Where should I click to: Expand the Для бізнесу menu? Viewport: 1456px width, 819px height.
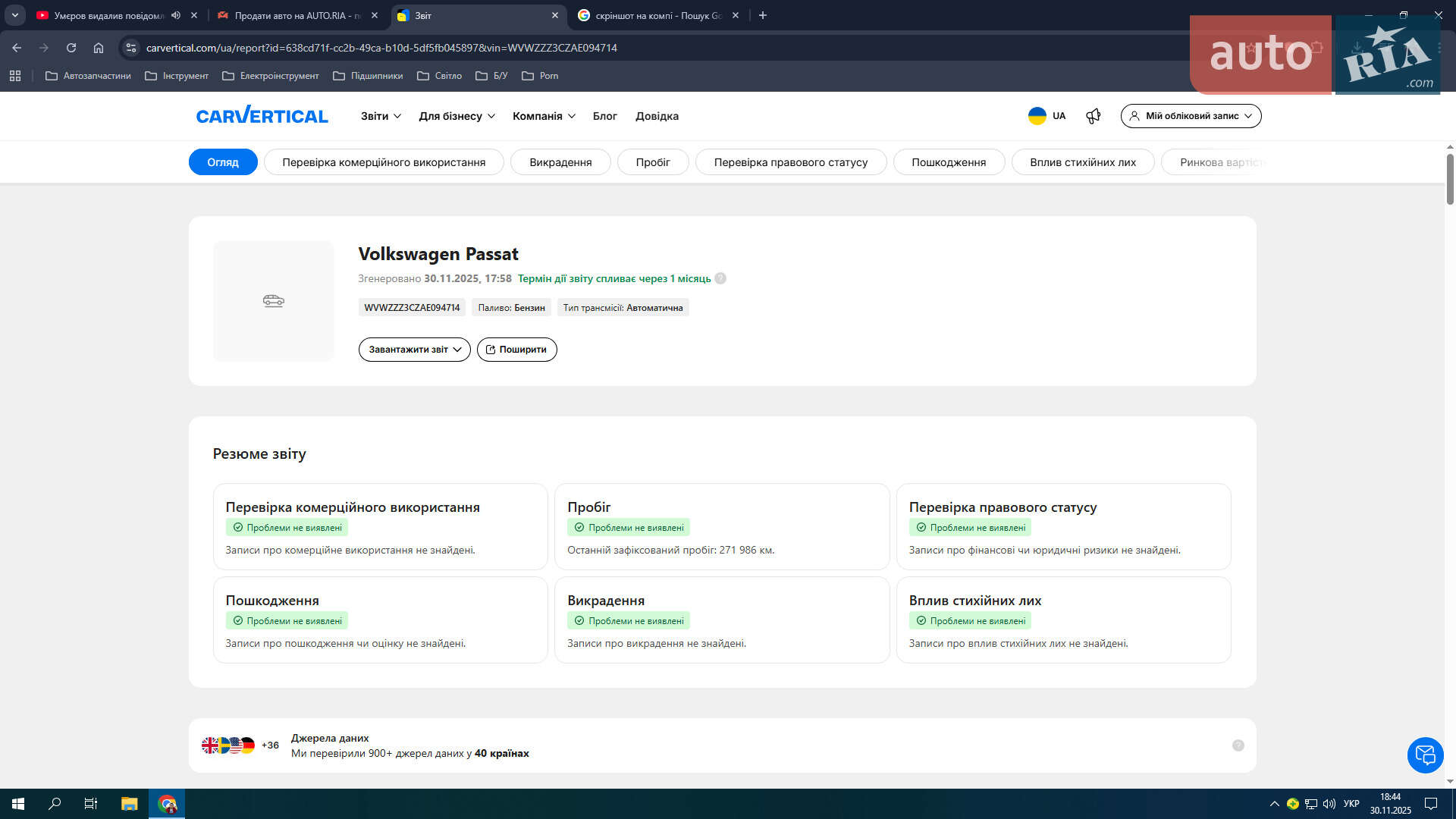coord(457,116)
